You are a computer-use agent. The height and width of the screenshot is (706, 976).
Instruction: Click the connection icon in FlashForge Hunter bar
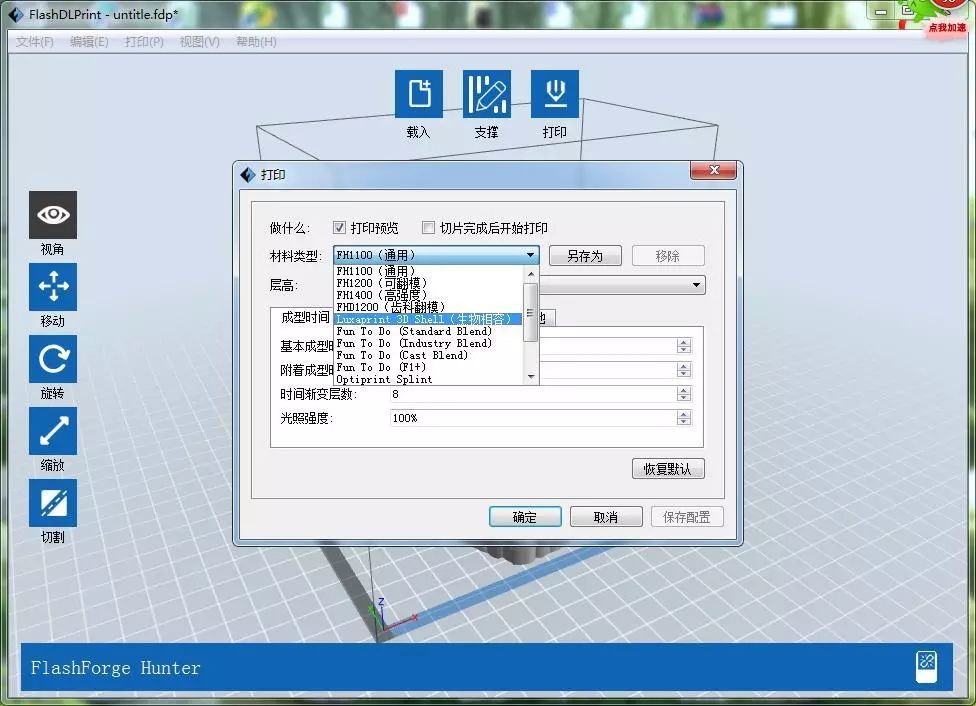click(x=926, y=667)
